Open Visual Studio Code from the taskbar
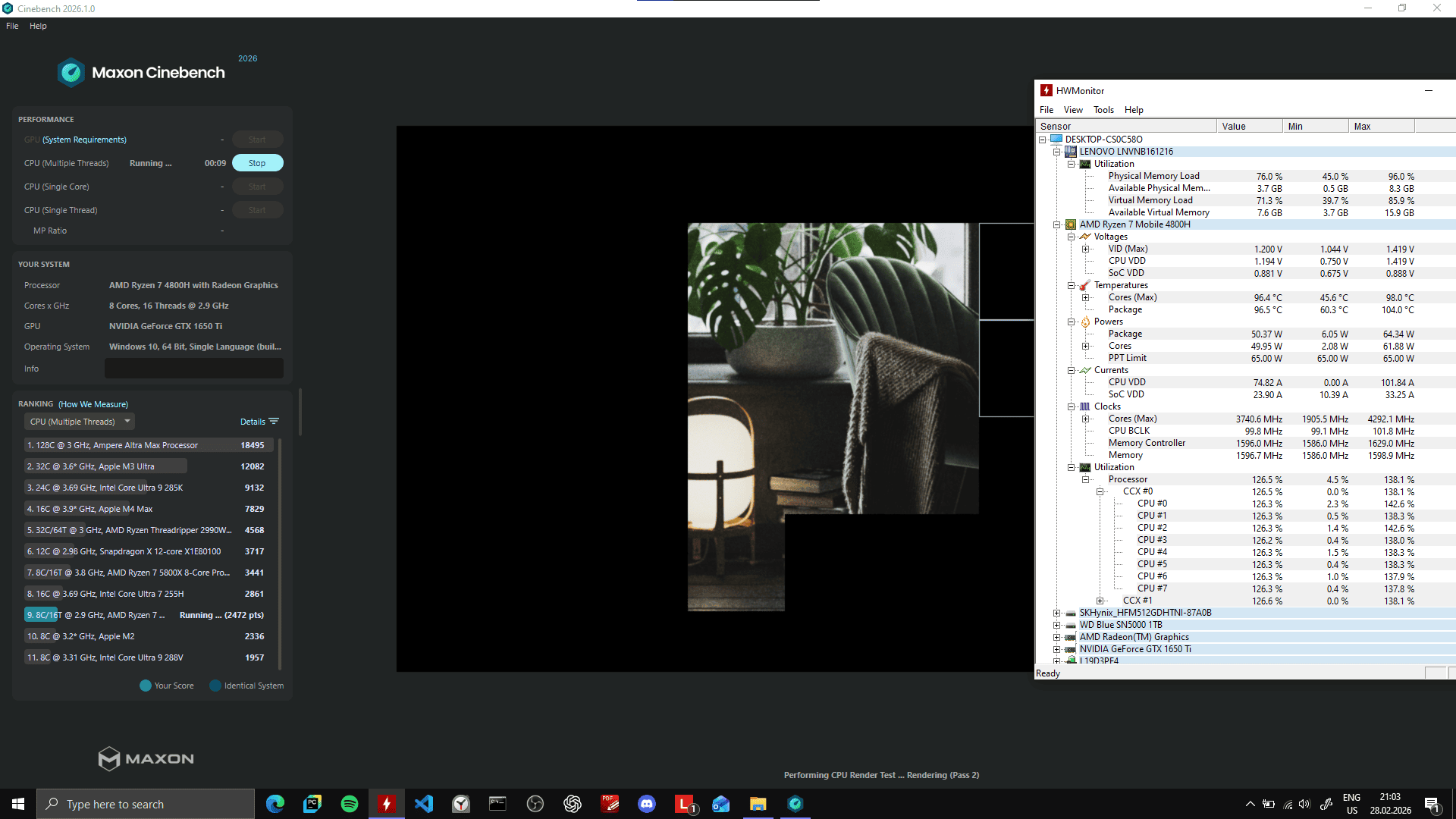This screenshot has width=1456, height=819. [424, 804]
